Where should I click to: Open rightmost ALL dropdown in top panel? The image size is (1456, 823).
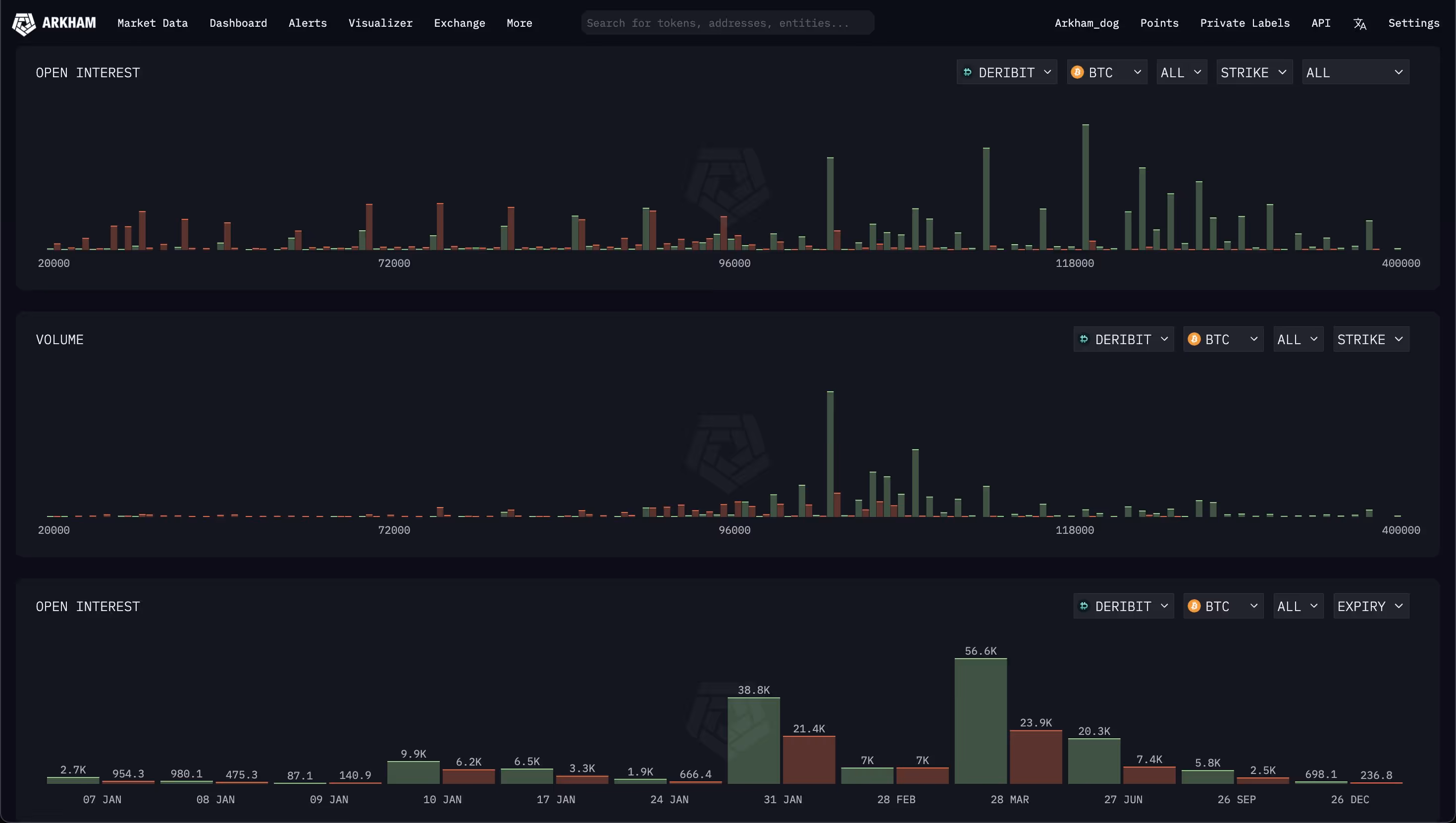click(x=1354, y=72)
